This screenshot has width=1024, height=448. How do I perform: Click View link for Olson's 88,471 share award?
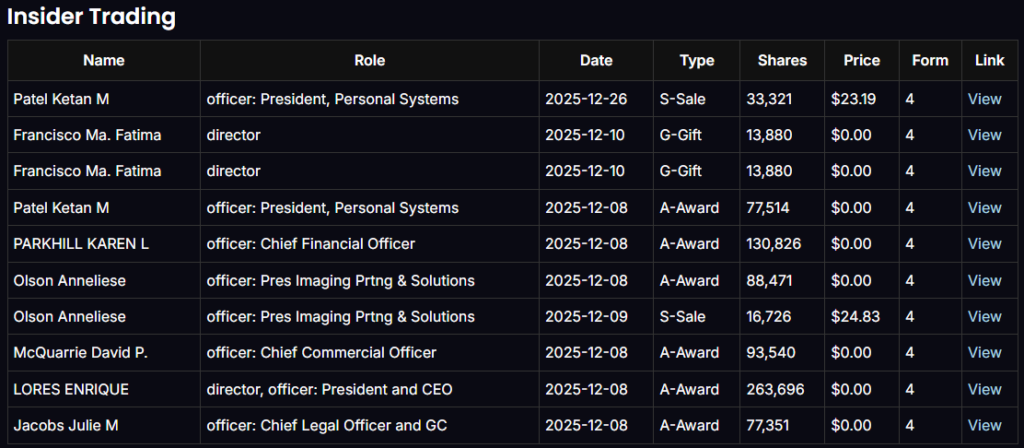click(984, 280)
